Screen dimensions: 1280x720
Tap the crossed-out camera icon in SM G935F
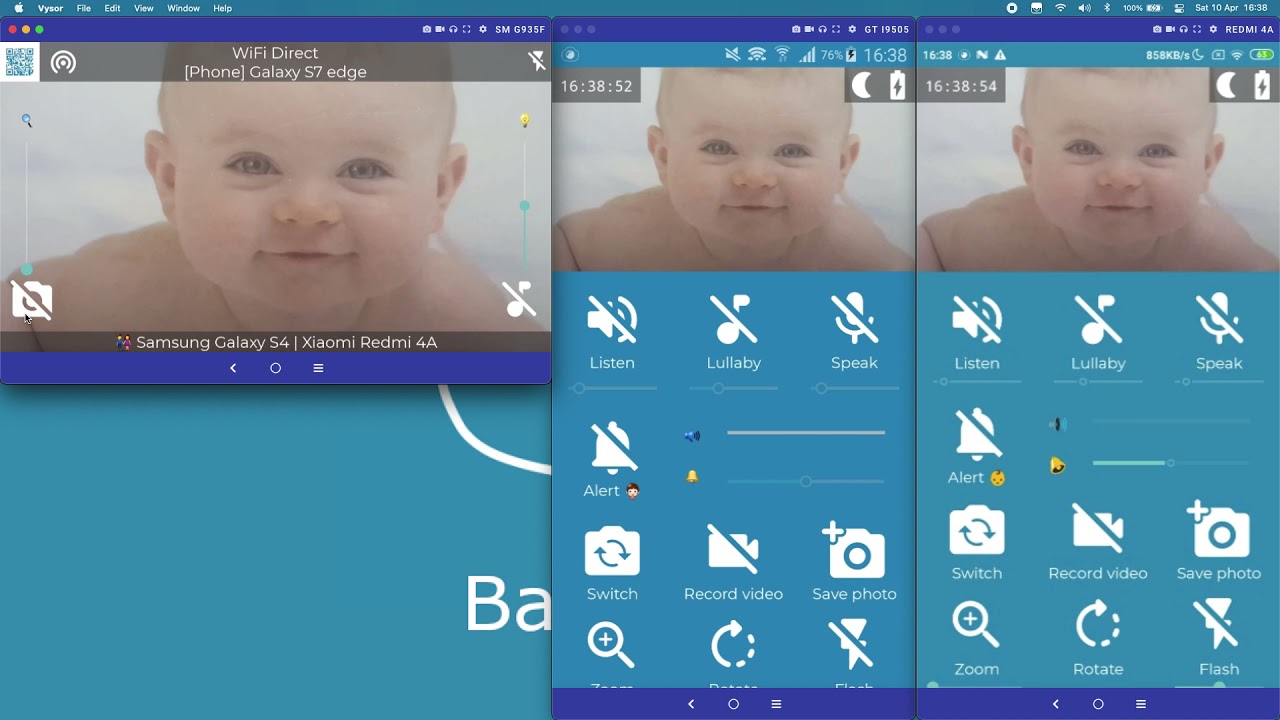(x=31, y=300)
